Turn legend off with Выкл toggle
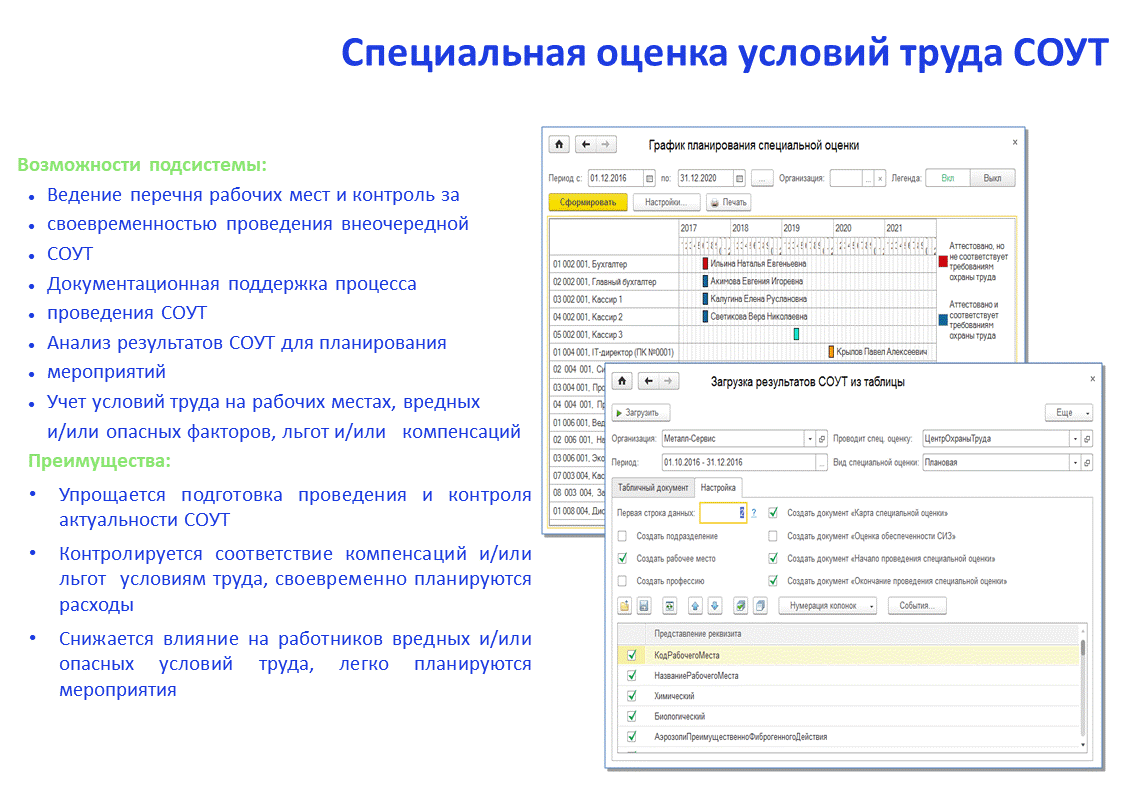This screenshot has height=794, width=1123. point(993,178)
